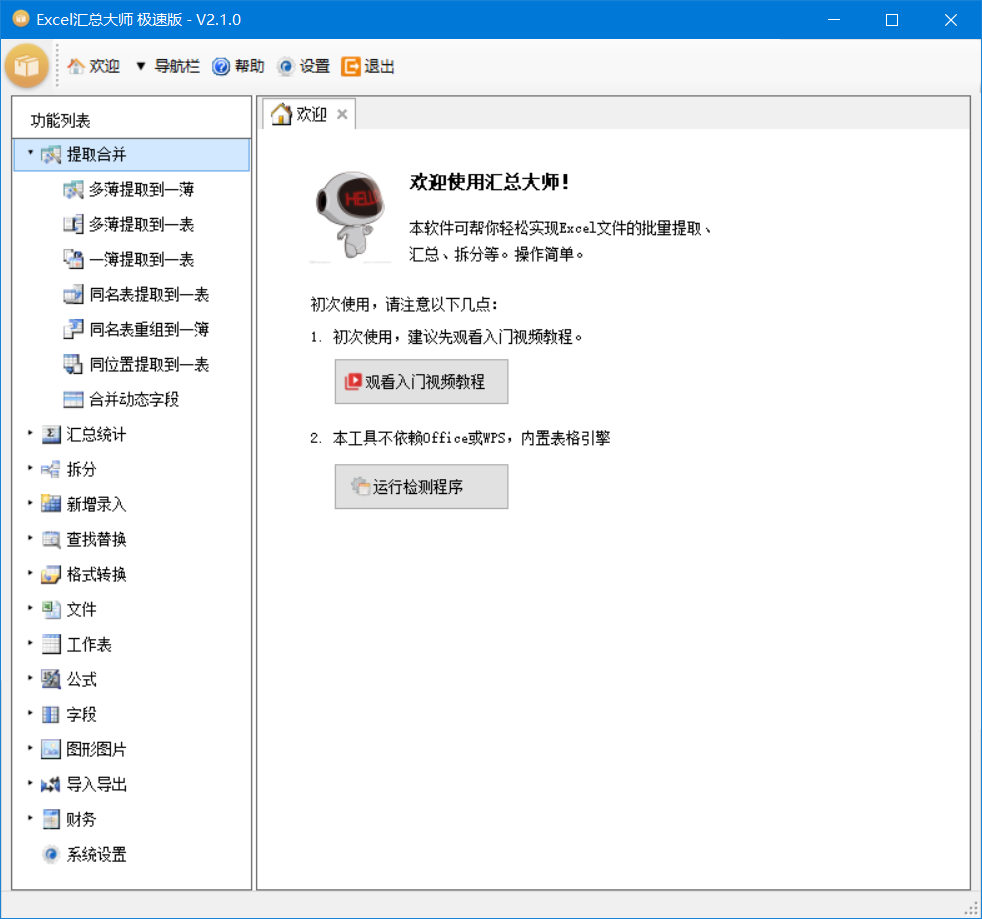Viewport: 982px width, 919px height.
Task: Click the 查找替换 icon
Action: pos(51,539)
